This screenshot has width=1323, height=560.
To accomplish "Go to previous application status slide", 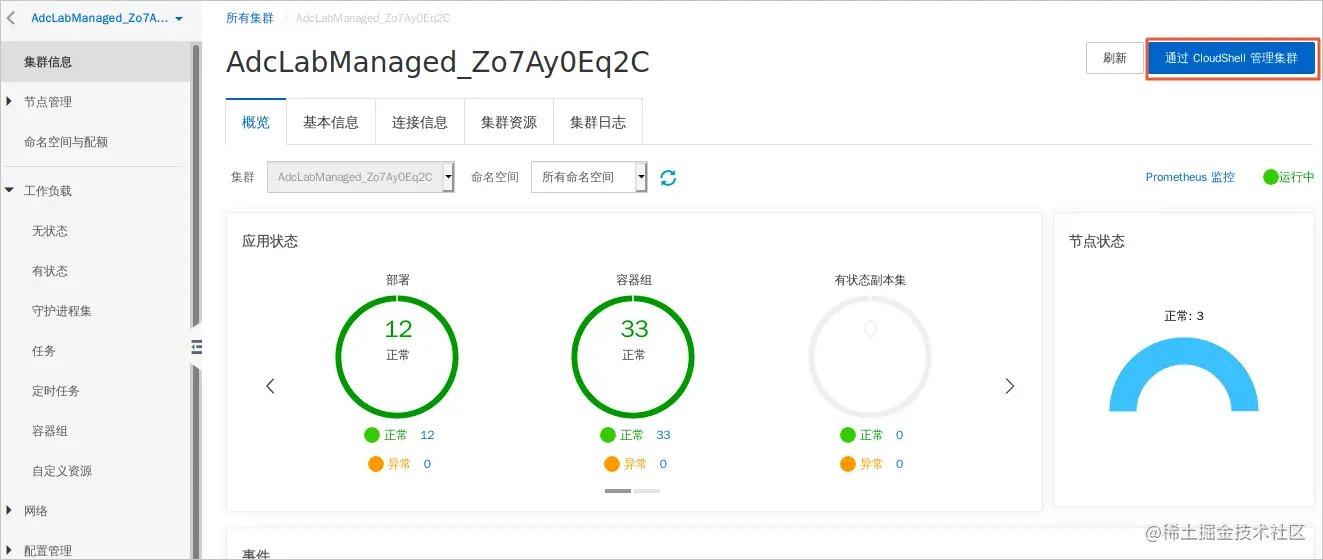I will point(270,386).
